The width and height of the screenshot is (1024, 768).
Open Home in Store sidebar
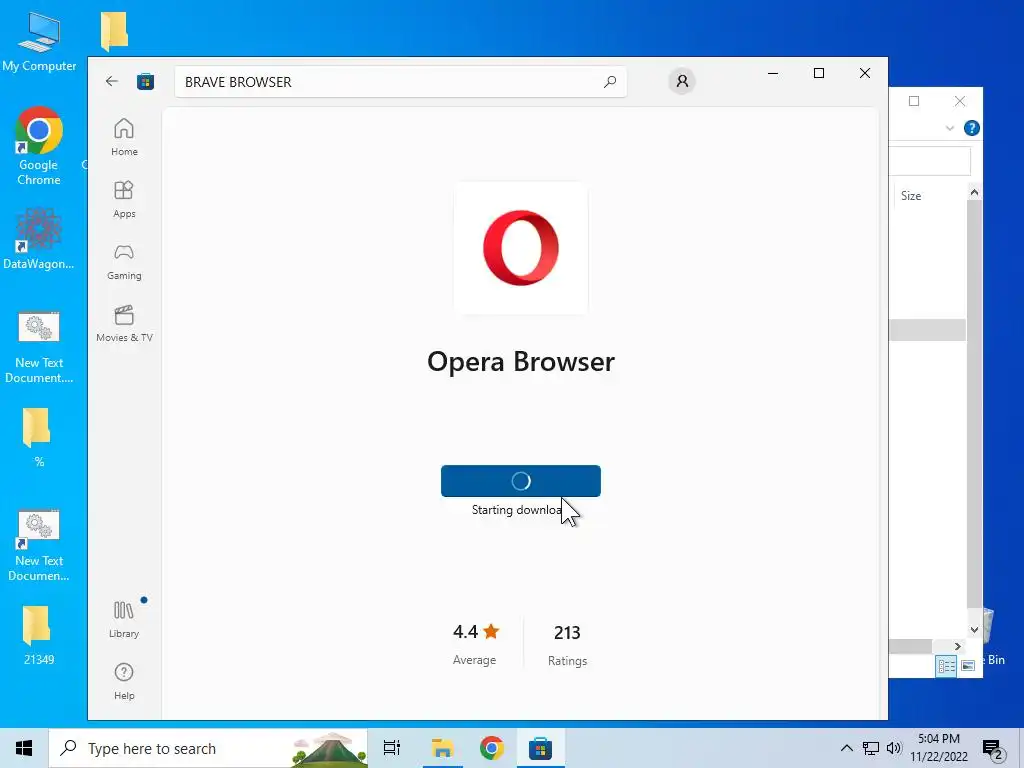pyautogui.click(x=124, y=137)
